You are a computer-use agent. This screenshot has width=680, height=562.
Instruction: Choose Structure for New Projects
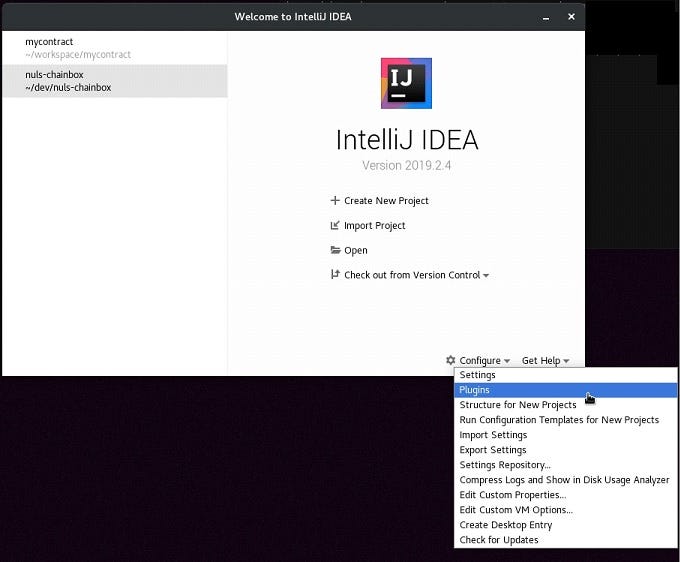click(x=566, y=405)
